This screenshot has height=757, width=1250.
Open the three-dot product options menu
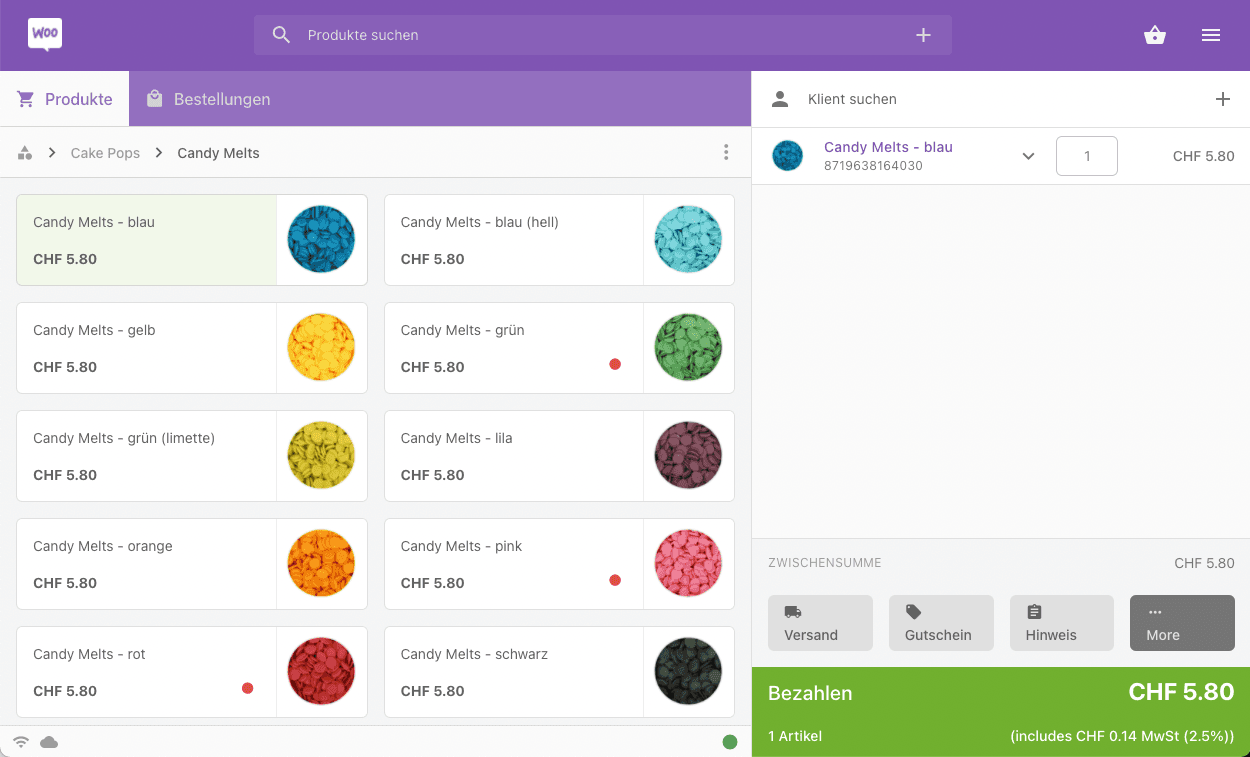[726, 153]
